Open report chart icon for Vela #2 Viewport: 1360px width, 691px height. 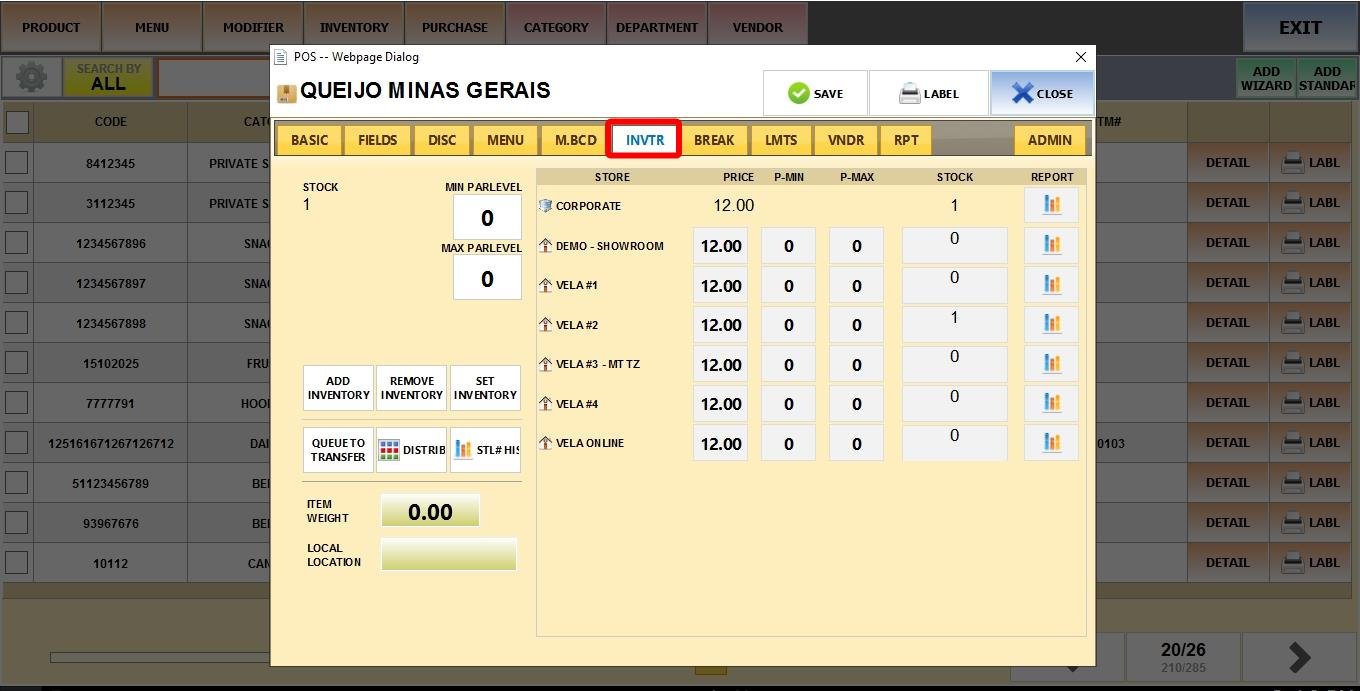pyautogui.click(x=1051, y=324)
